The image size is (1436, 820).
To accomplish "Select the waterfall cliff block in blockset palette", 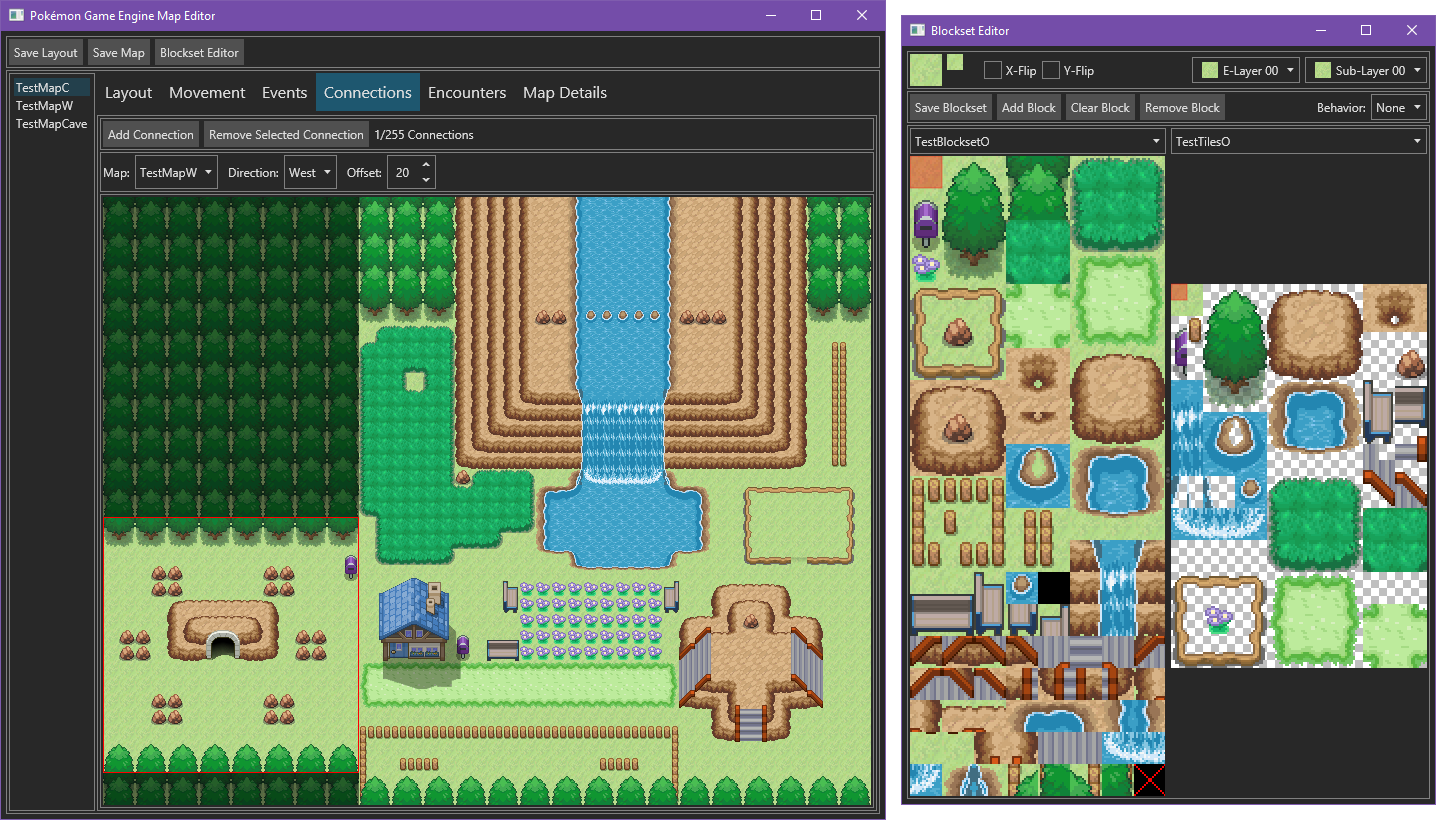I will point(1117,588).
